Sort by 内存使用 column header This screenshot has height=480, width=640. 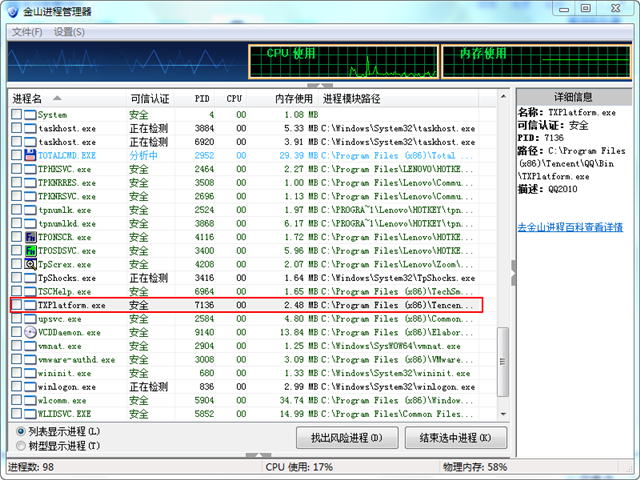tap(282, 98)
